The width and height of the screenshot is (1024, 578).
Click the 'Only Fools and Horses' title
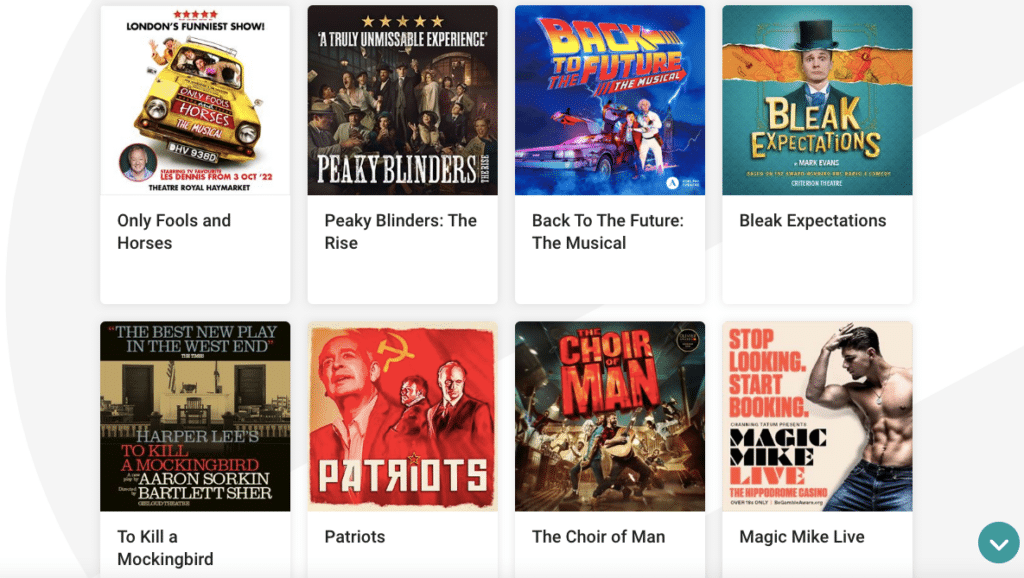[x=174, y=232]
